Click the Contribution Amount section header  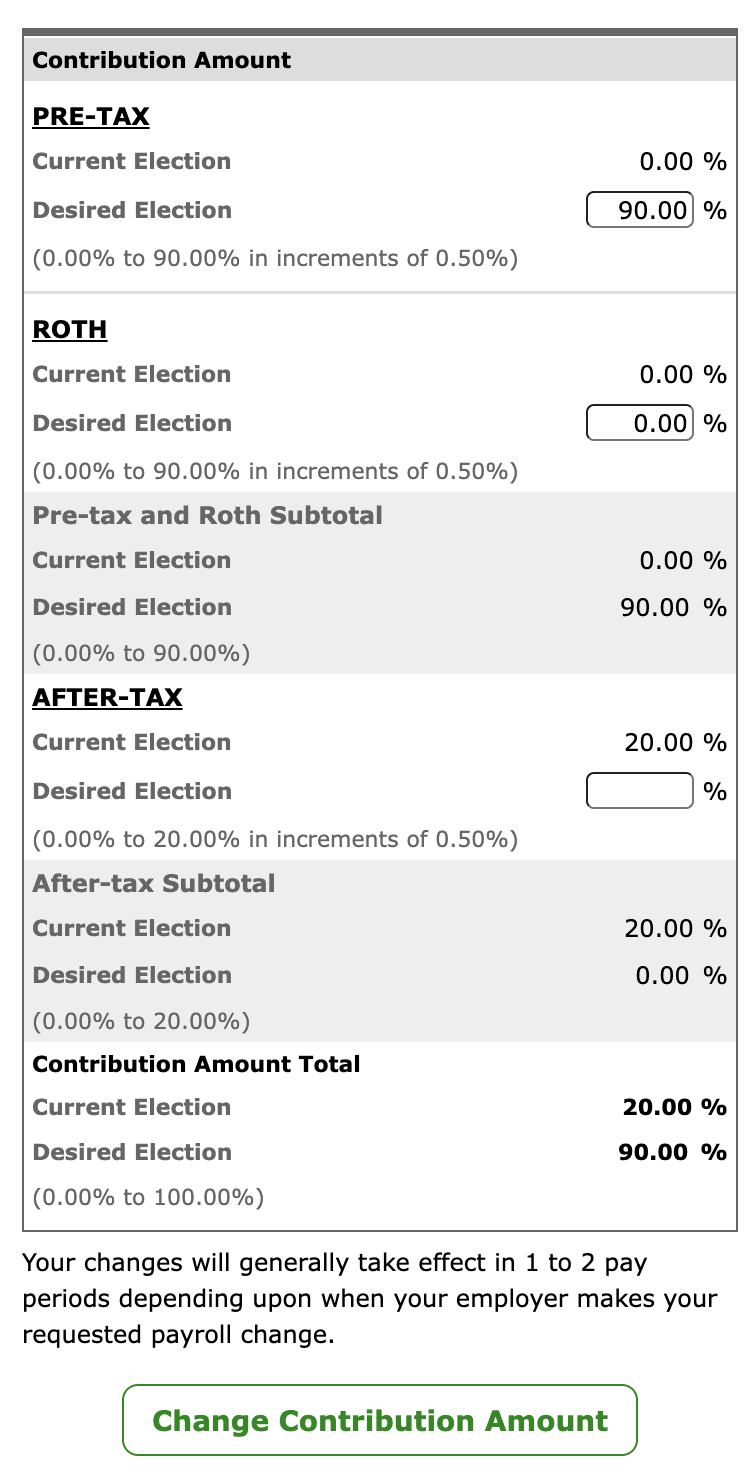coord(162,60)
